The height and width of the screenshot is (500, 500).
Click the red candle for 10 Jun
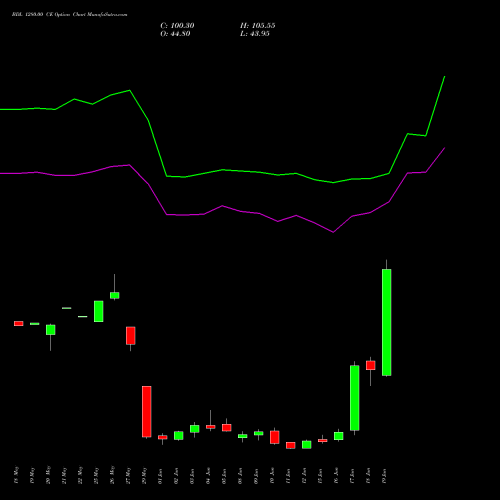point(275,437)
